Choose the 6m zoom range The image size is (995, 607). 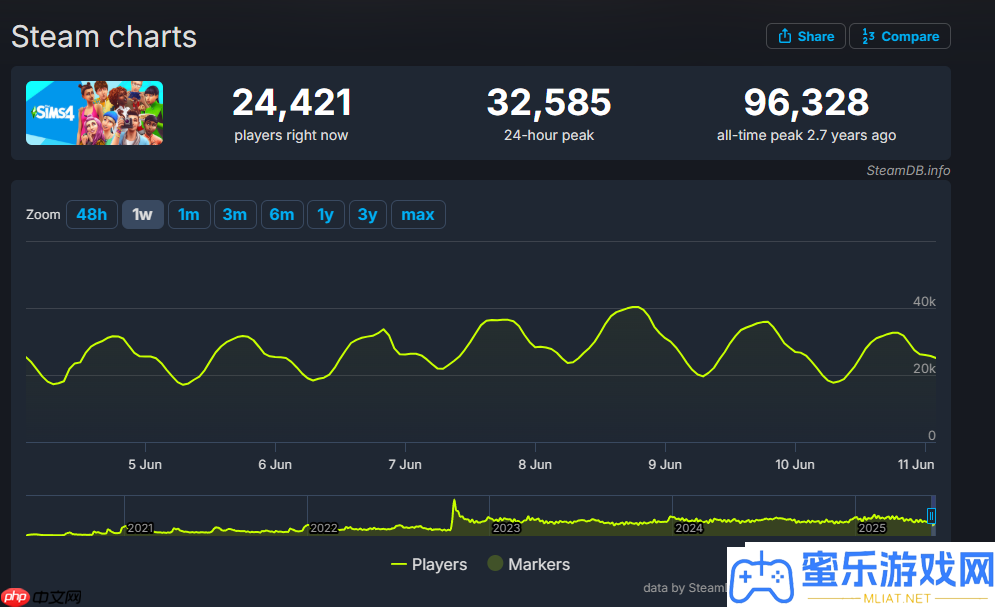[x=282, y=214]
